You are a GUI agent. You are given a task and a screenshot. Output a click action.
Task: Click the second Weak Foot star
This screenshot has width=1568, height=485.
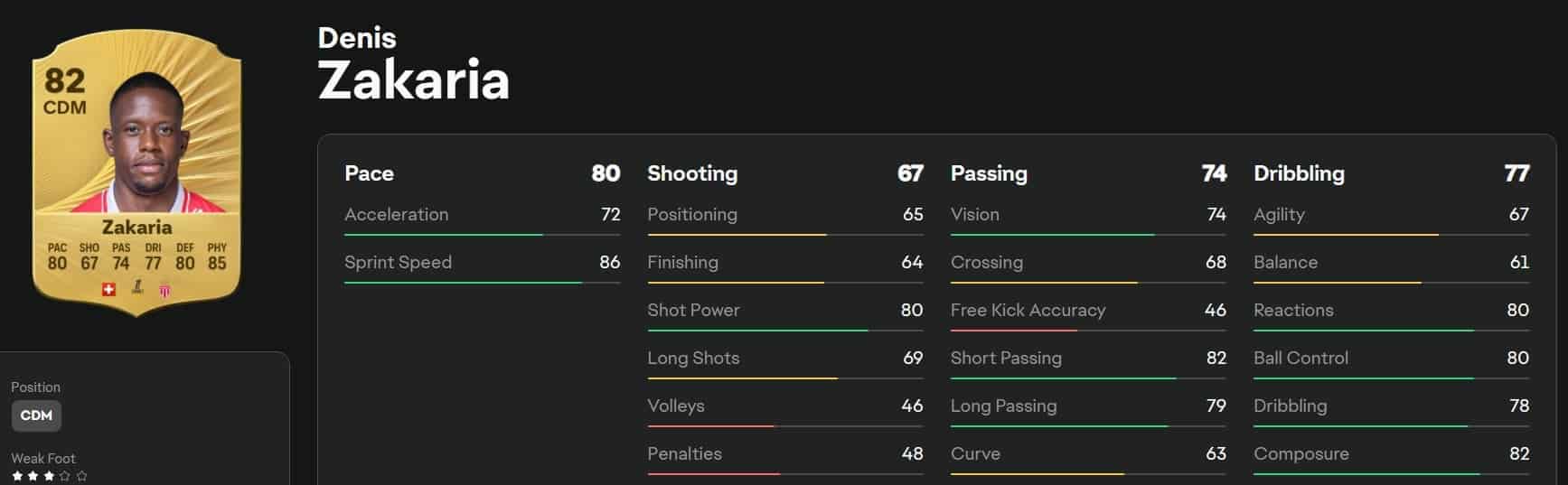[x=33, y=476]
